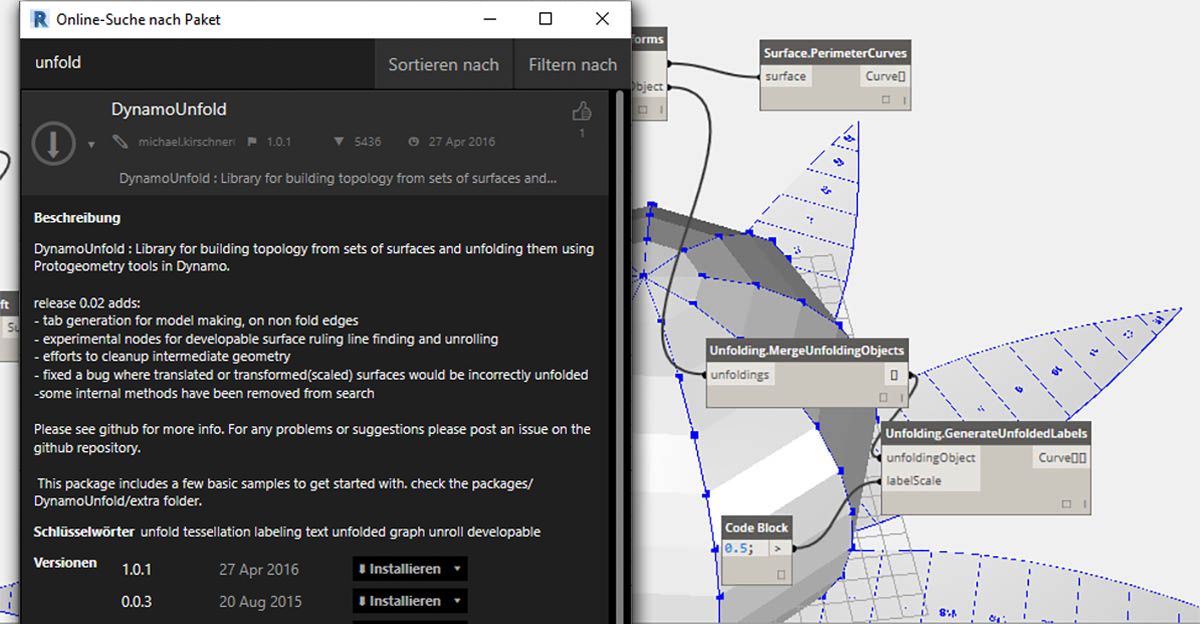
Task: Select the Unfolding.GenerateUnfoldedLabels node header
Action: tap(986, 433)
